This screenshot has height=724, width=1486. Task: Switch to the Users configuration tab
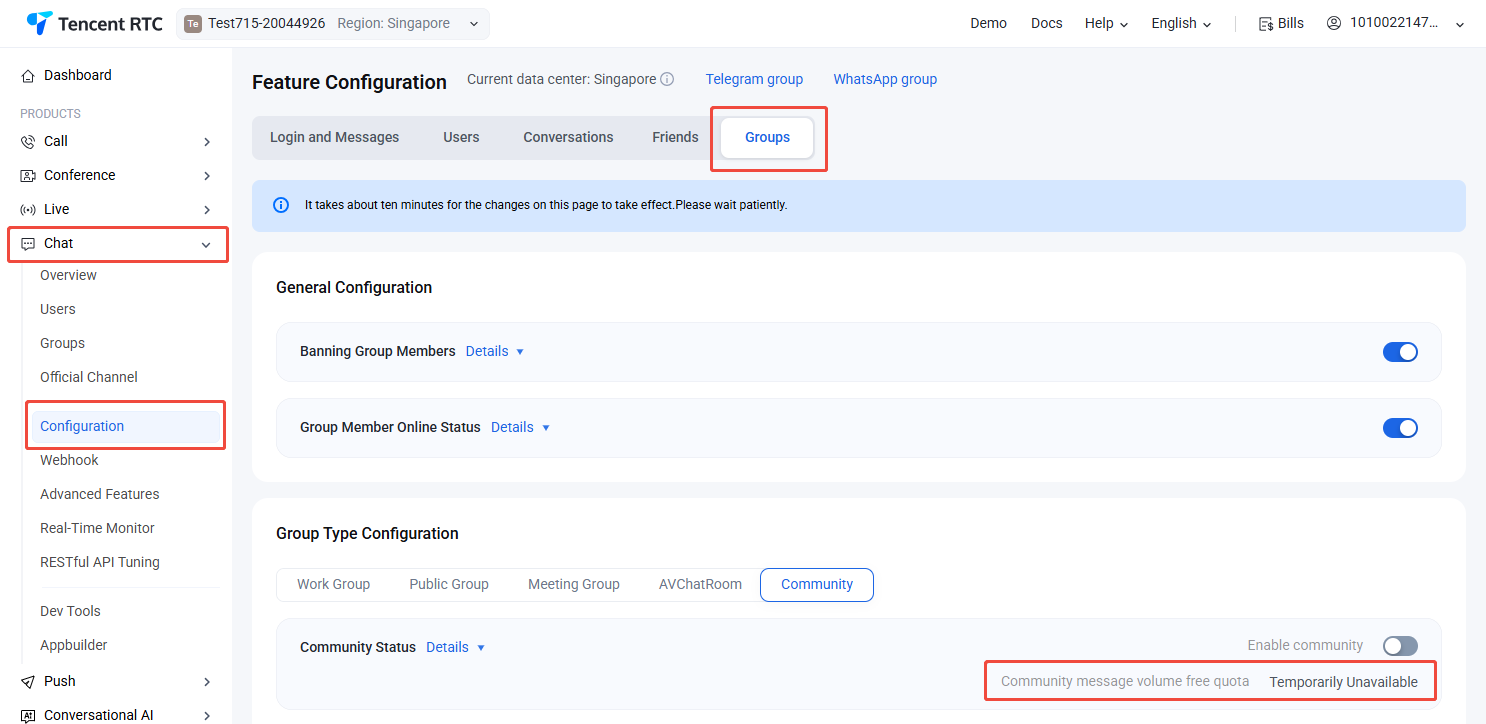[x=461, y=138]
